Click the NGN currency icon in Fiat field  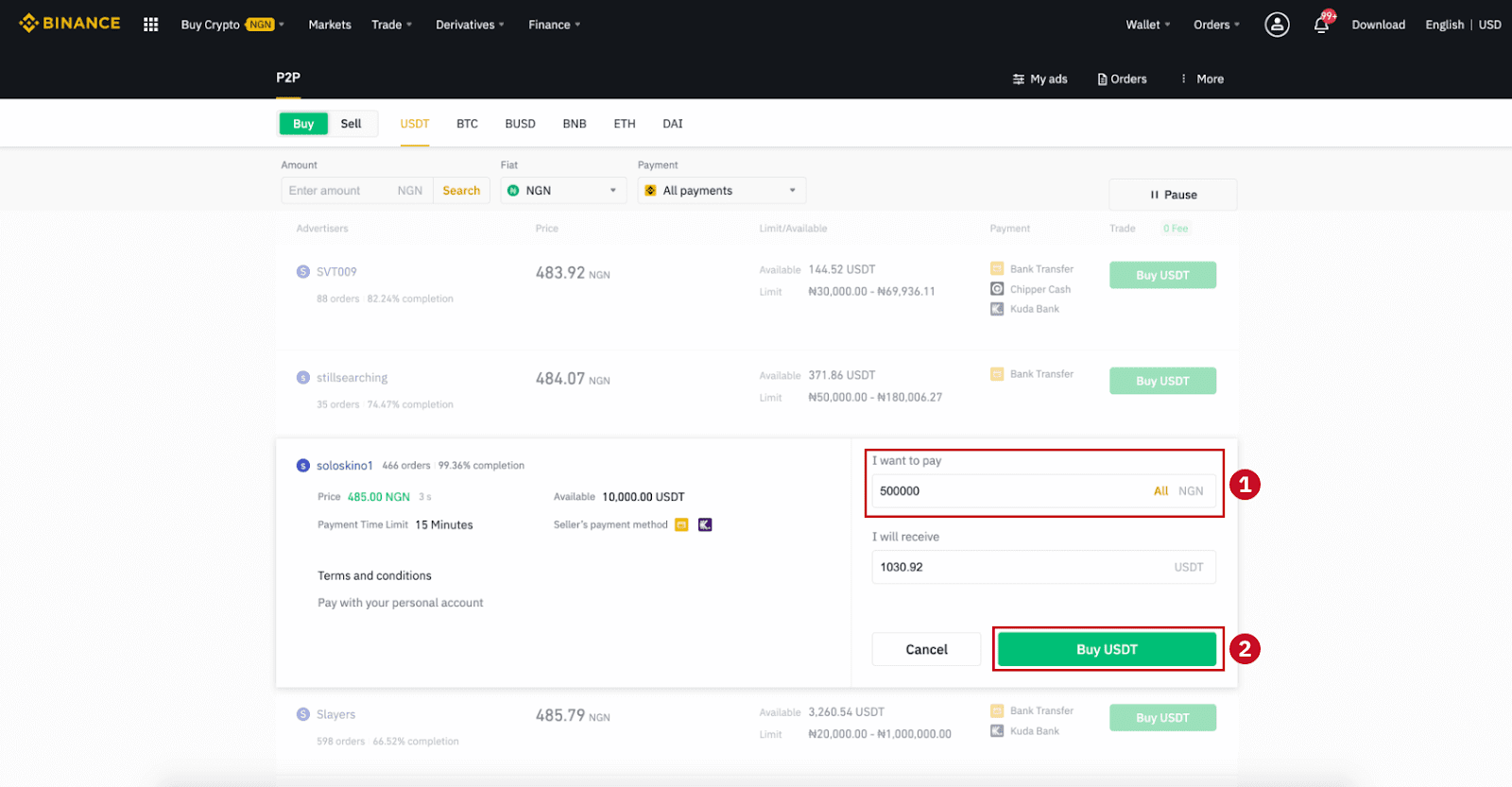tap(513, 191)
